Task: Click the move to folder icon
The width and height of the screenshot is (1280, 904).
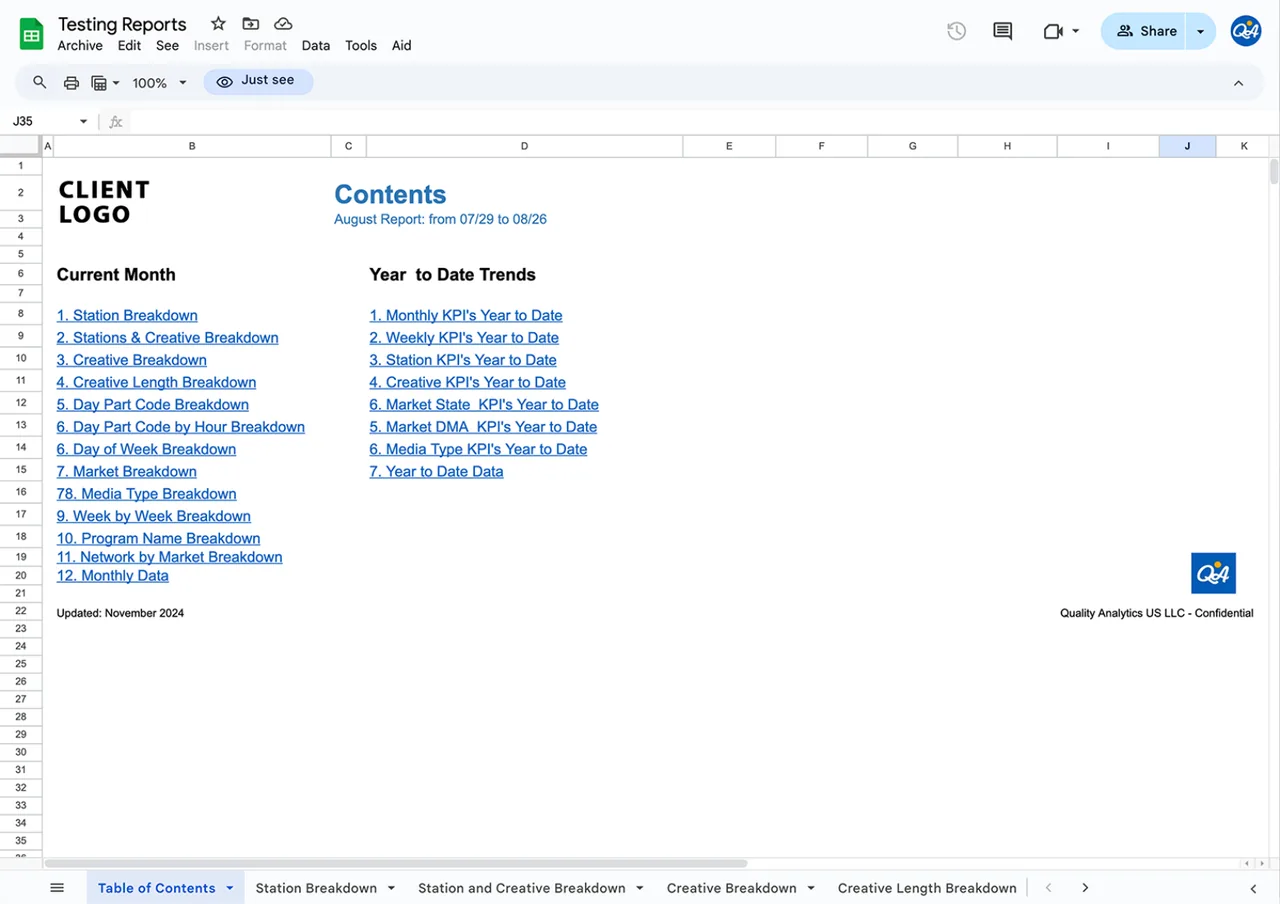Action: pyautogui.click(x=250, y=24)
